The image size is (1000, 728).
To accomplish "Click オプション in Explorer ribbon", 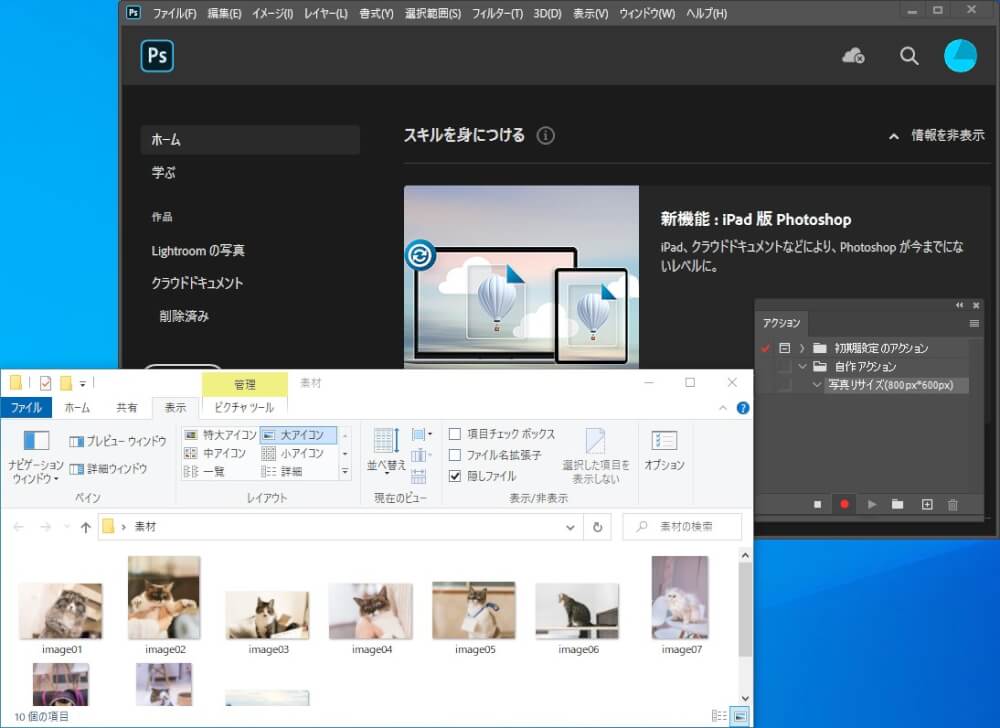I will (664, 451).
